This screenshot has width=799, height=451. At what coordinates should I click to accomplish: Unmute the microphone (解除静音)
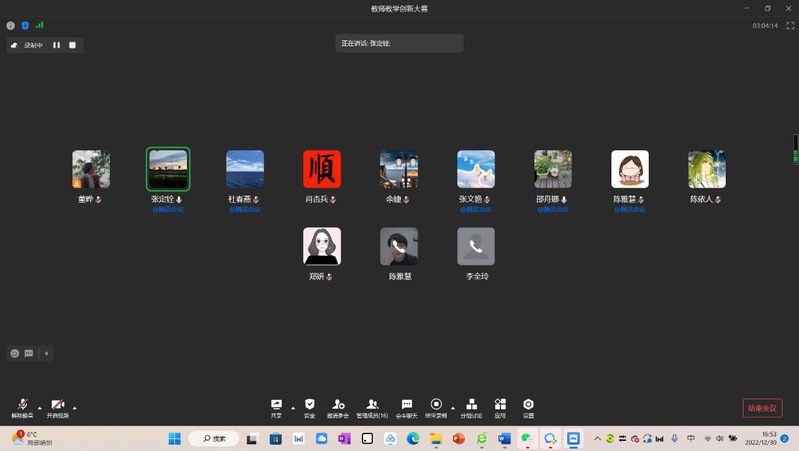22,406
